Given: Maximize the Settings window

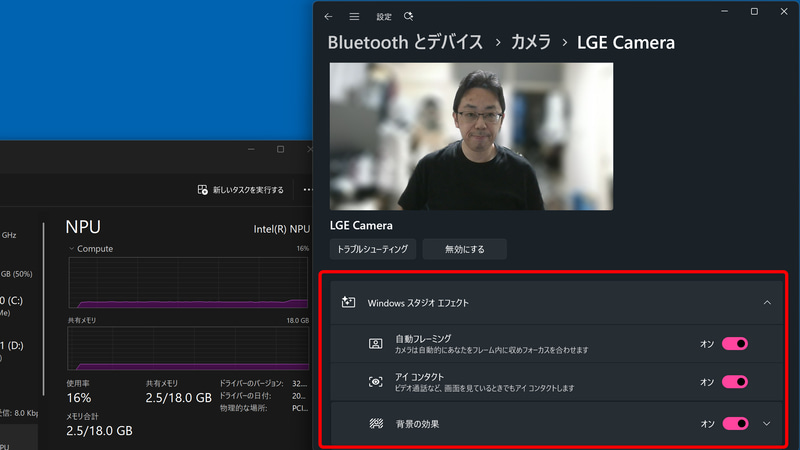Looking at the screenshot, I should 754,11.
